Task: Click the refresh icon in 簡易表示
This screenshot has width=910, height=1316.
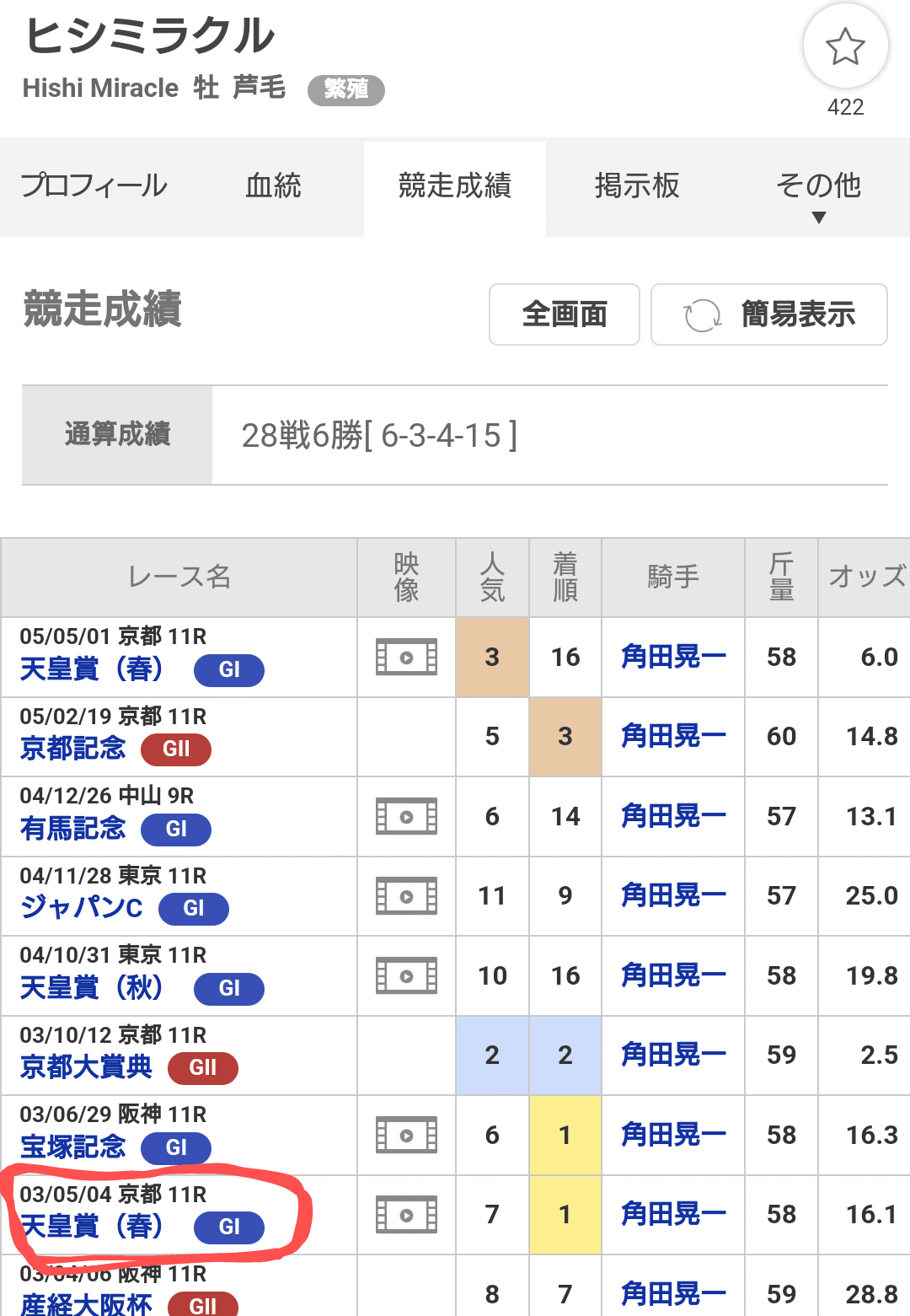Action: click(702, 315)
